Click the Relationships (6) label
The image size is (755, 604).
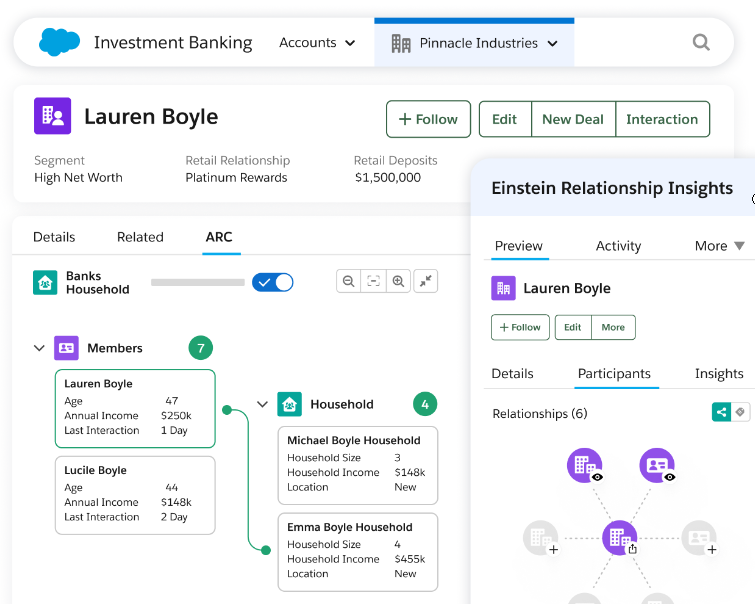[x=540, y=413]
